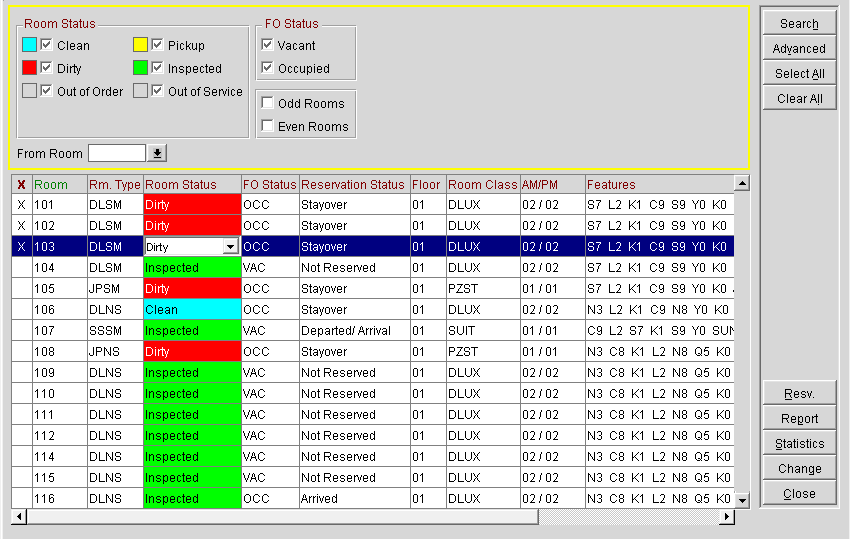Click the Reservation Status column header

(352, 184)
